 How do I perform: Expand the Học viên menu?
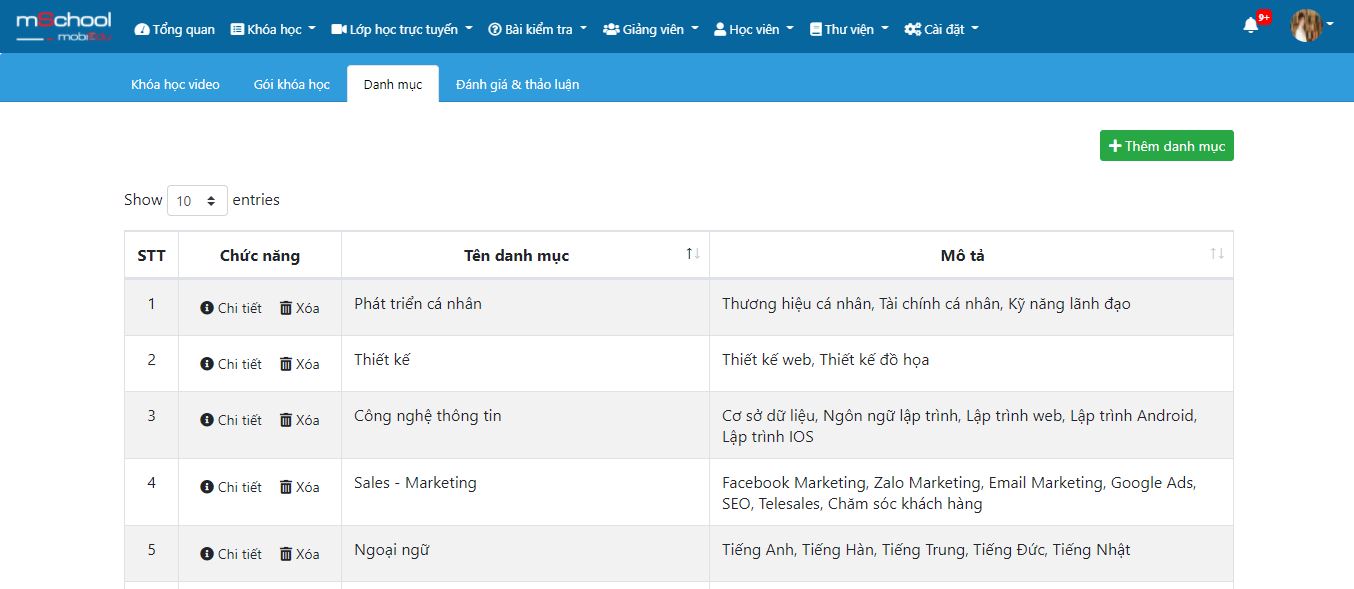click(754, 29)
